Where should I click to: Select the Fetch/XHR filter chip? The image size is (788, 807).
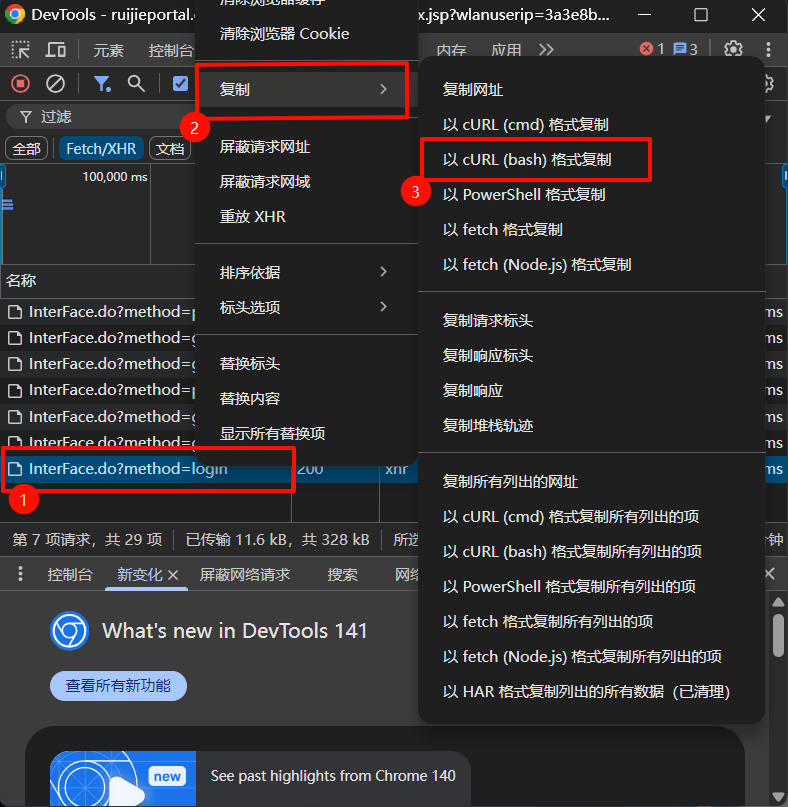[100, 148]
